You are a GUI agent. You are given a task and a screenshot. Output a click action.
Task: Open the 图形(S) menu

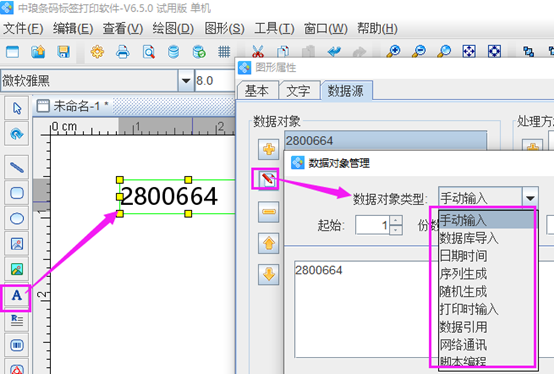pos(224,29)
